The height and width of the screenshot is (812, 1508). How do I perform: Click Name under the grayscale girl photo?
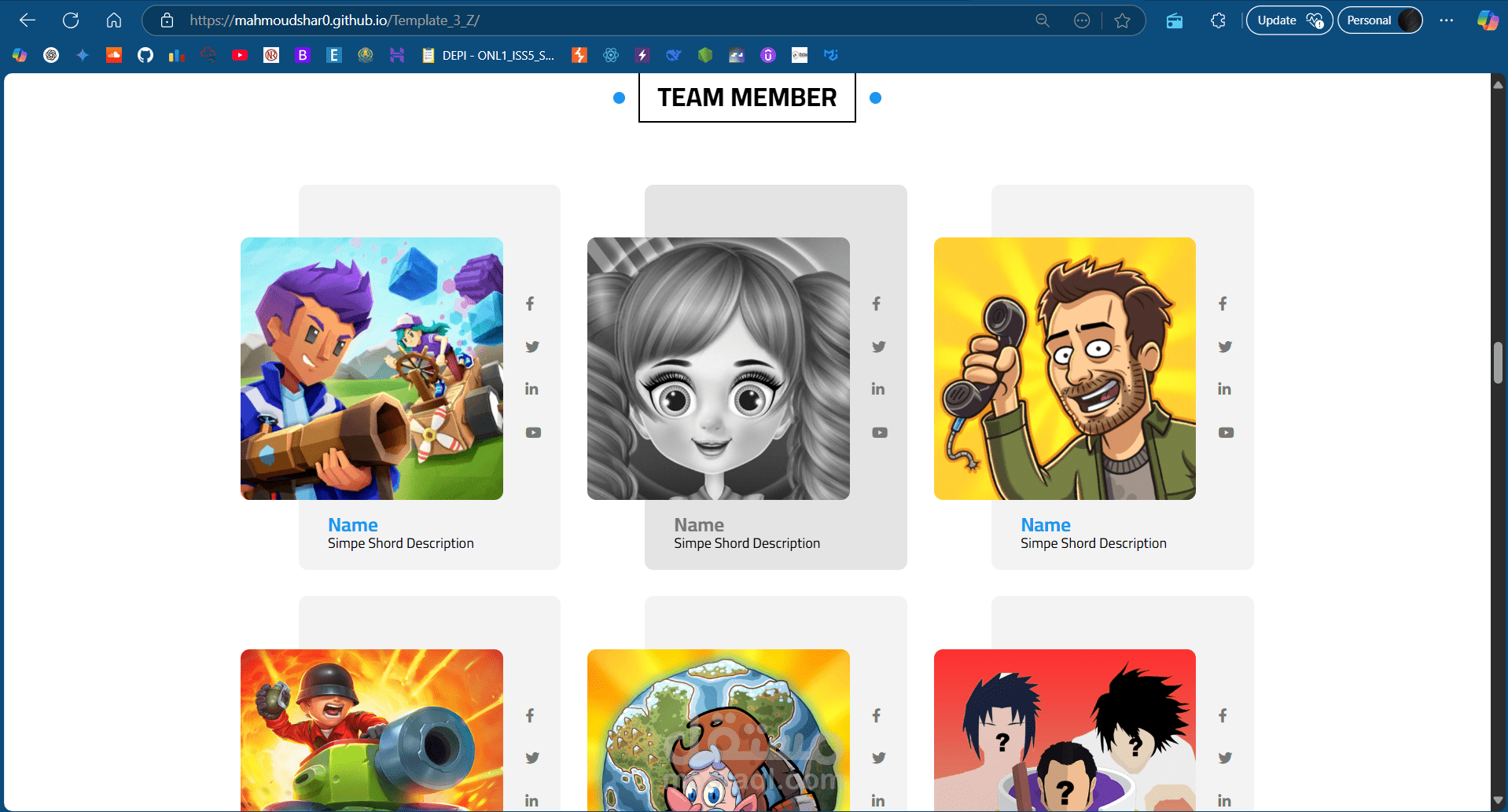pos(699,525)
